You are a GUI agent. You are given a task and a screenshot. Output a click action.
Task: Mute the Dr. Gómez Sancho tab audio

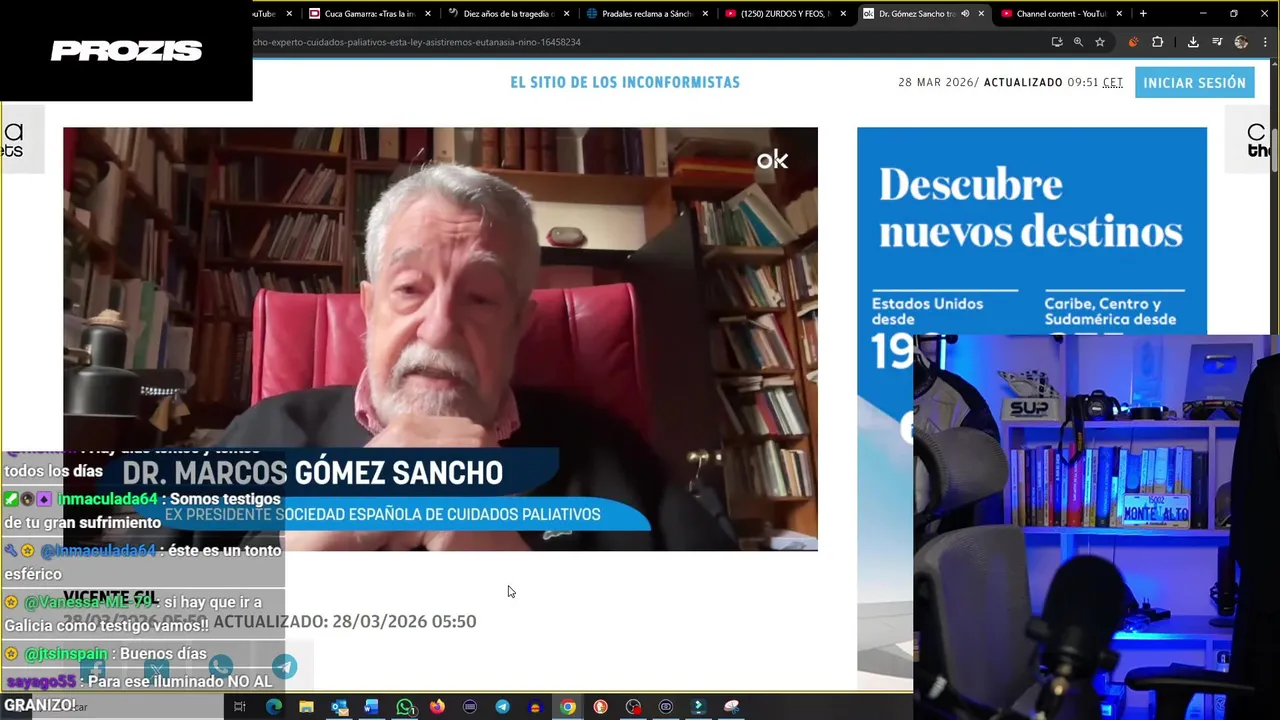[965, 14]
